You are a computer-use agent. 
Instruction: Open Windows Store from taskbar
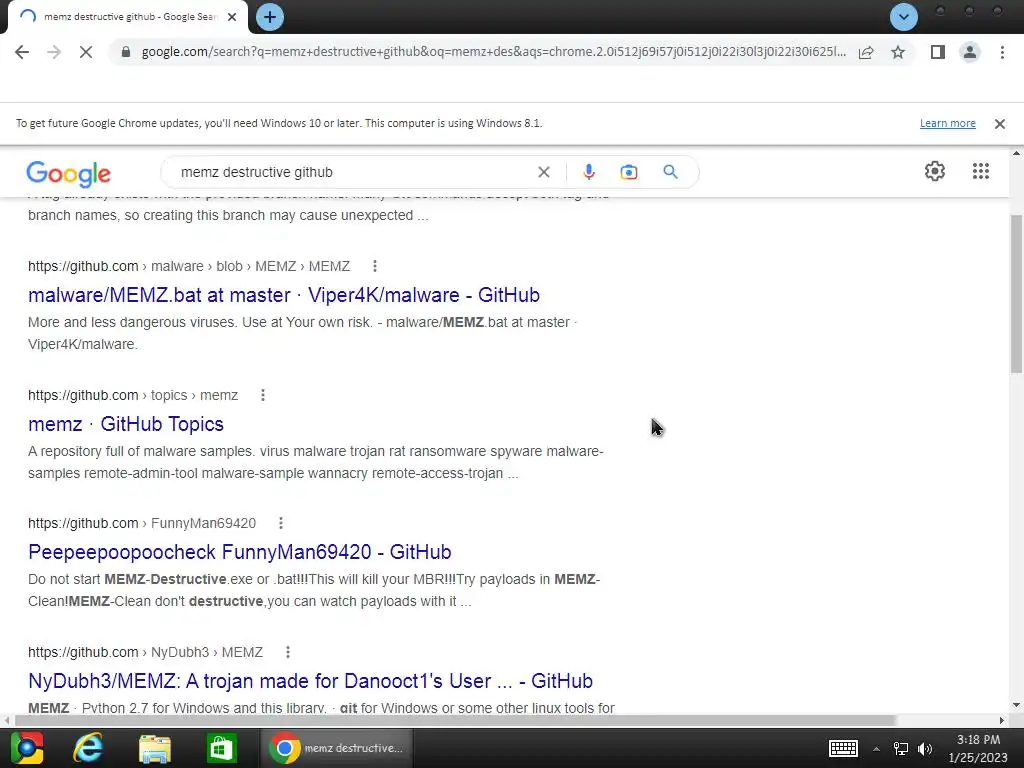tap(221, 748)
